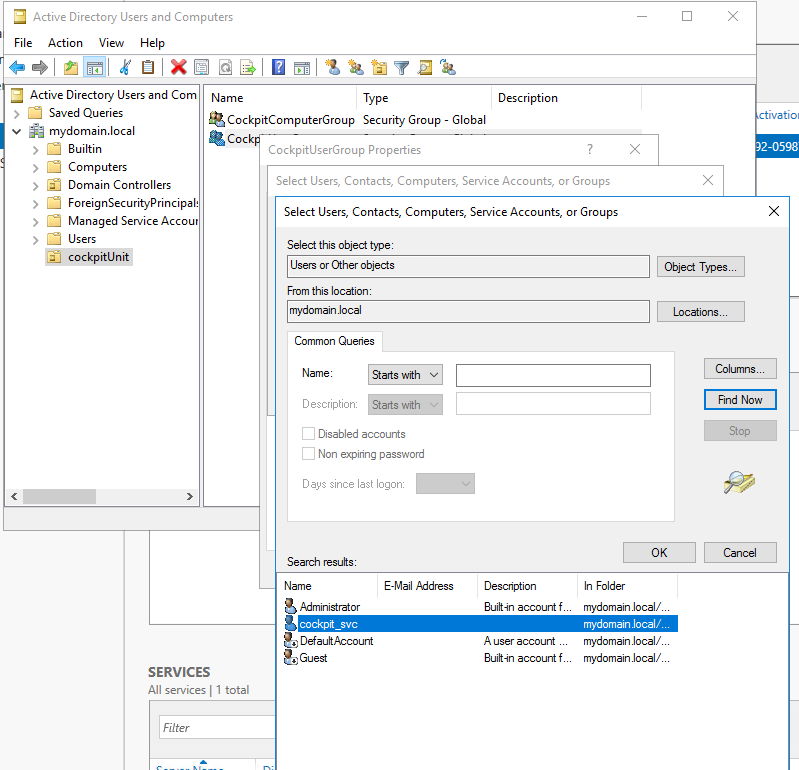
Task: Expand the Builtin folder node
Action: pyautogui.click(x=35, y=150)
